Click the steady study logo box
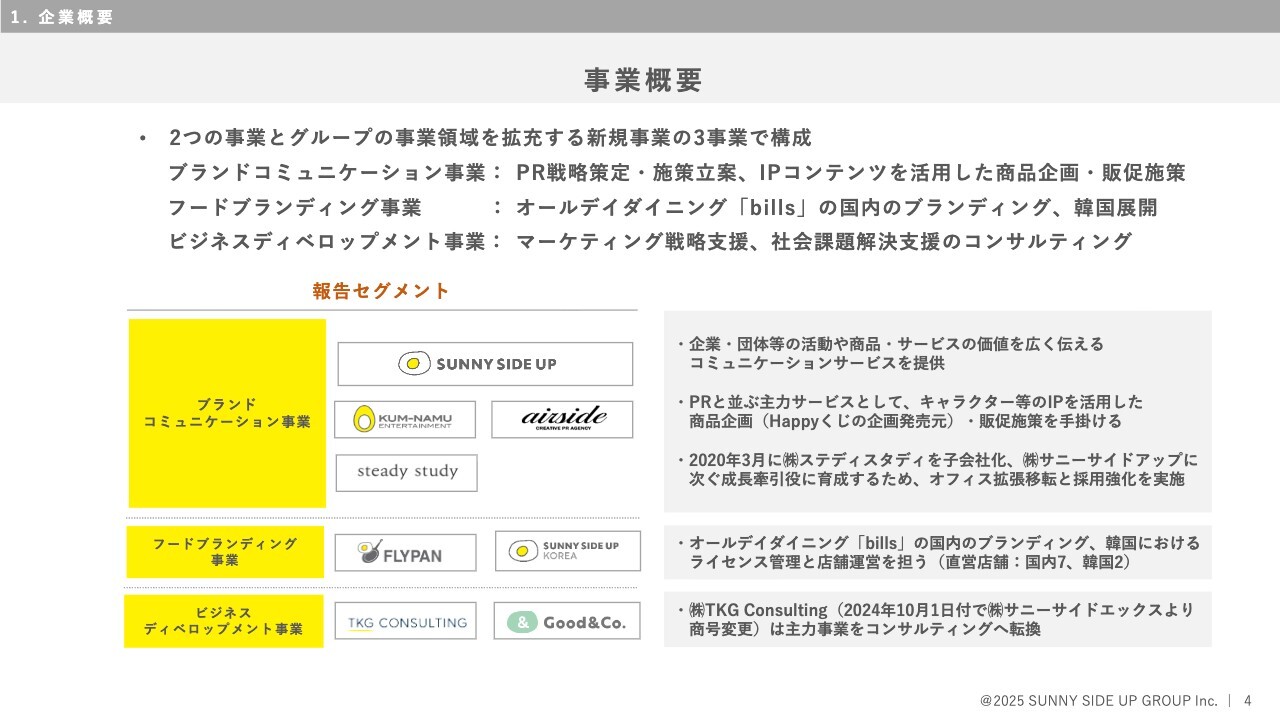The image size is (1280, 720). click(x=406, y=473)
